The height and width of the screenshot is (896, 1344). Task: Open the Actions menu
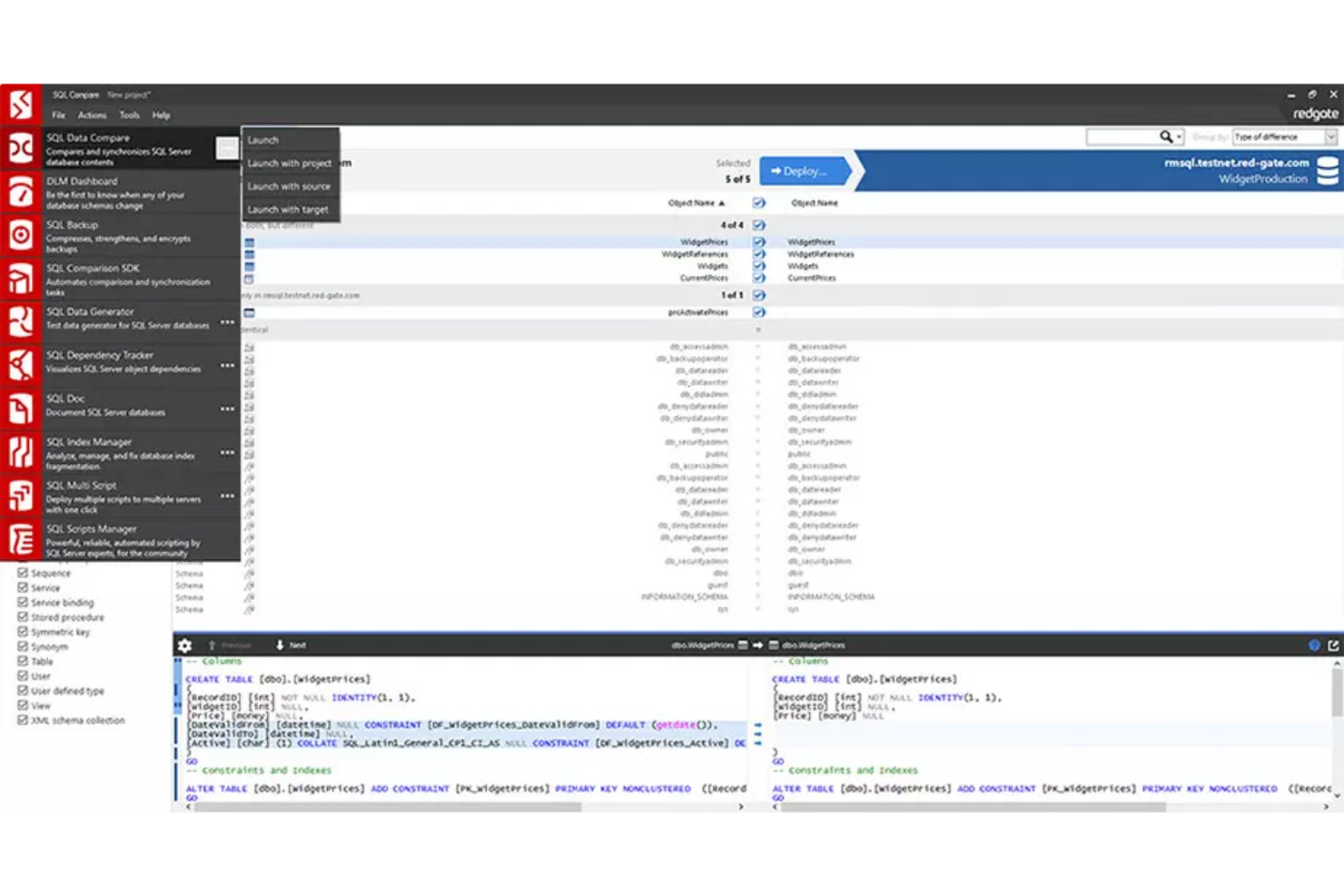coord(92,114)
